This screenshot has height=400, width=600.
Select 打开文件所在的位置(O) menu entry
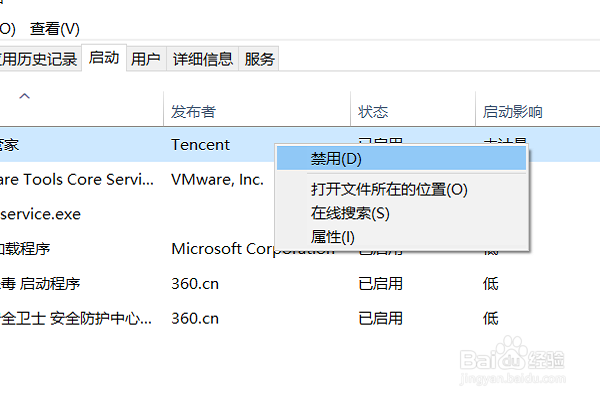(389, 188)
